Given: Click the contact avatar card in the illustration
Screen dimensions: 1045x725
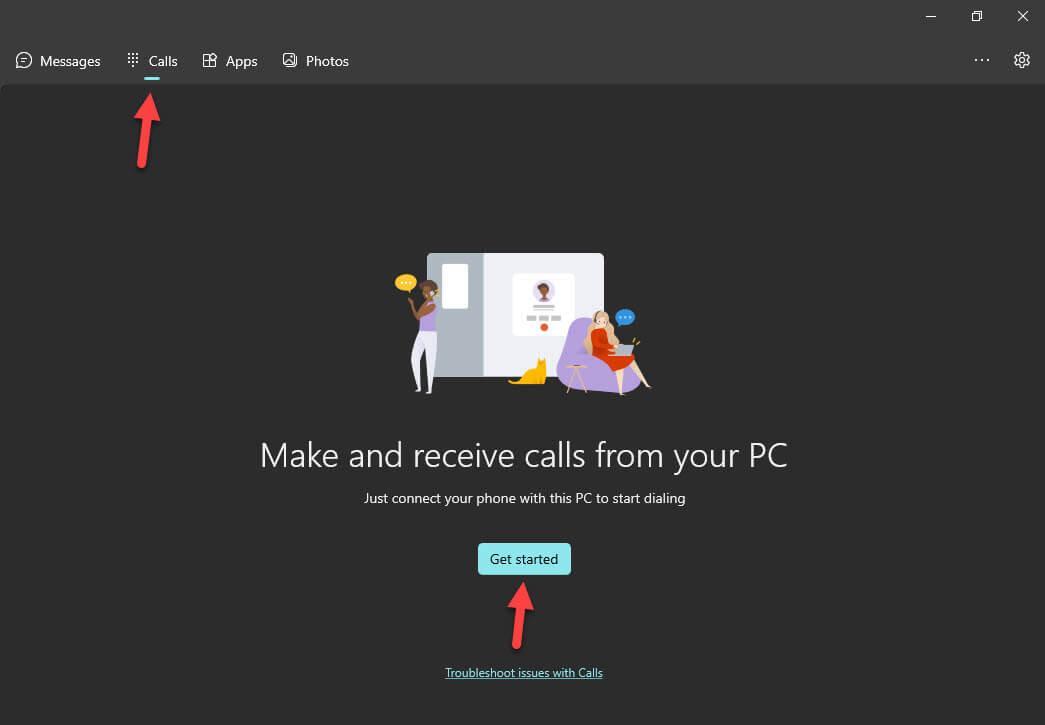Looking at the screenshot, I should [543, 304].
